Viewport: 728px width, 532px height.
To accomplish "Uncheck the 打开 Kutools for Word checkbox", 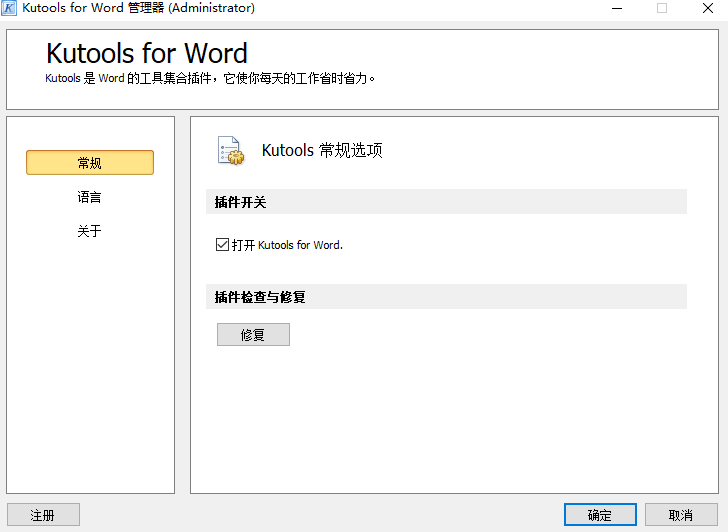I will (x=222, y=245).
